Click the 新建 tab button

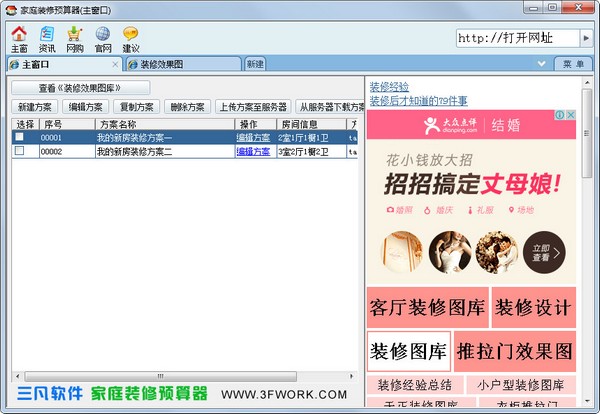pyautogui.click(x=255, y=64)
